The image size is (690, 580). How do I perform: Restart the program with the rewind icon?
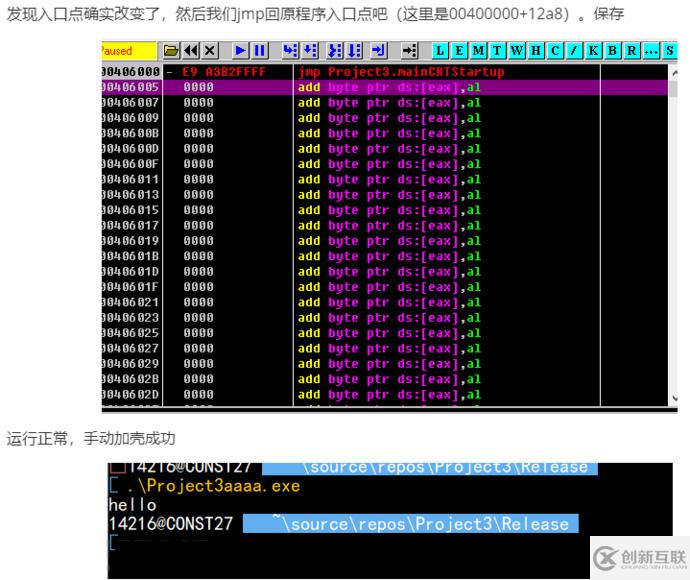[x=191, y=51]
